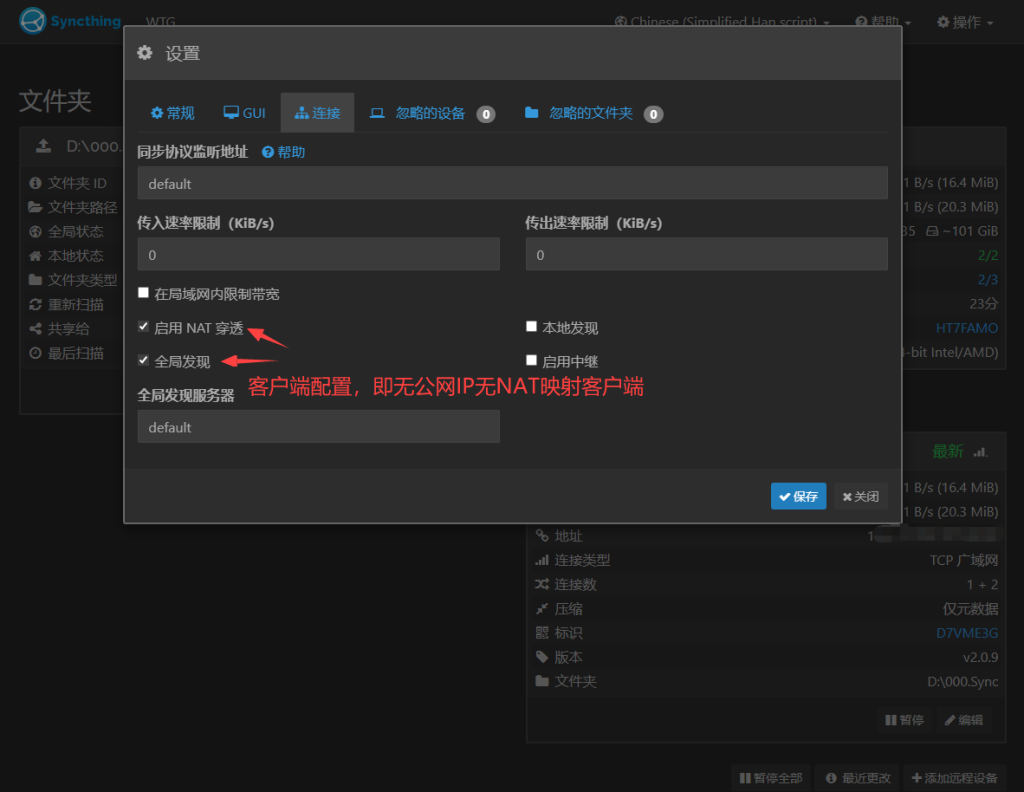
Task: Open the 帮助 dropdown in navbar
Action: click(883, 22)
